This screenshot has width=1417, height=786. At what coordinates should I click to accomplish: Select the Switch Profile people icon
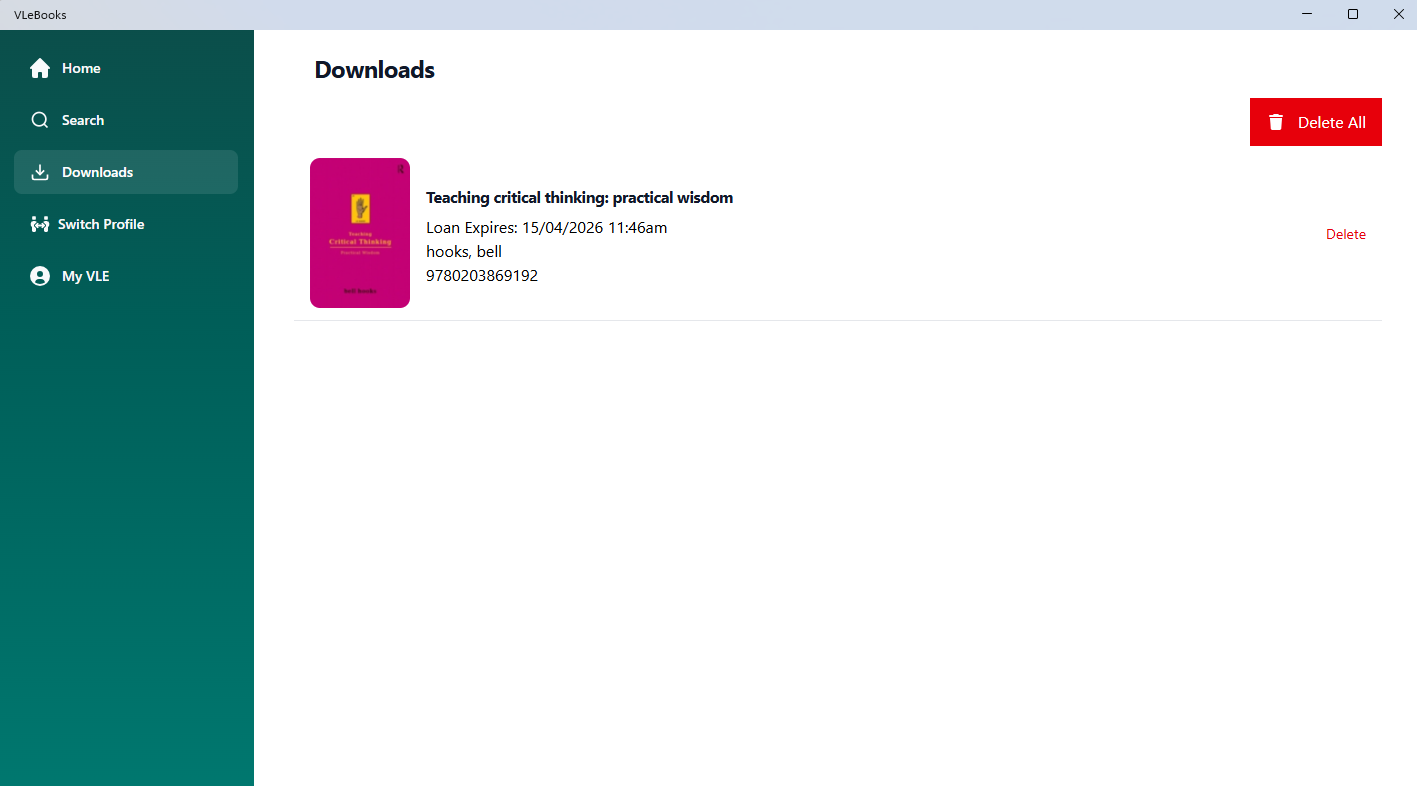click(x=40, y=223)
